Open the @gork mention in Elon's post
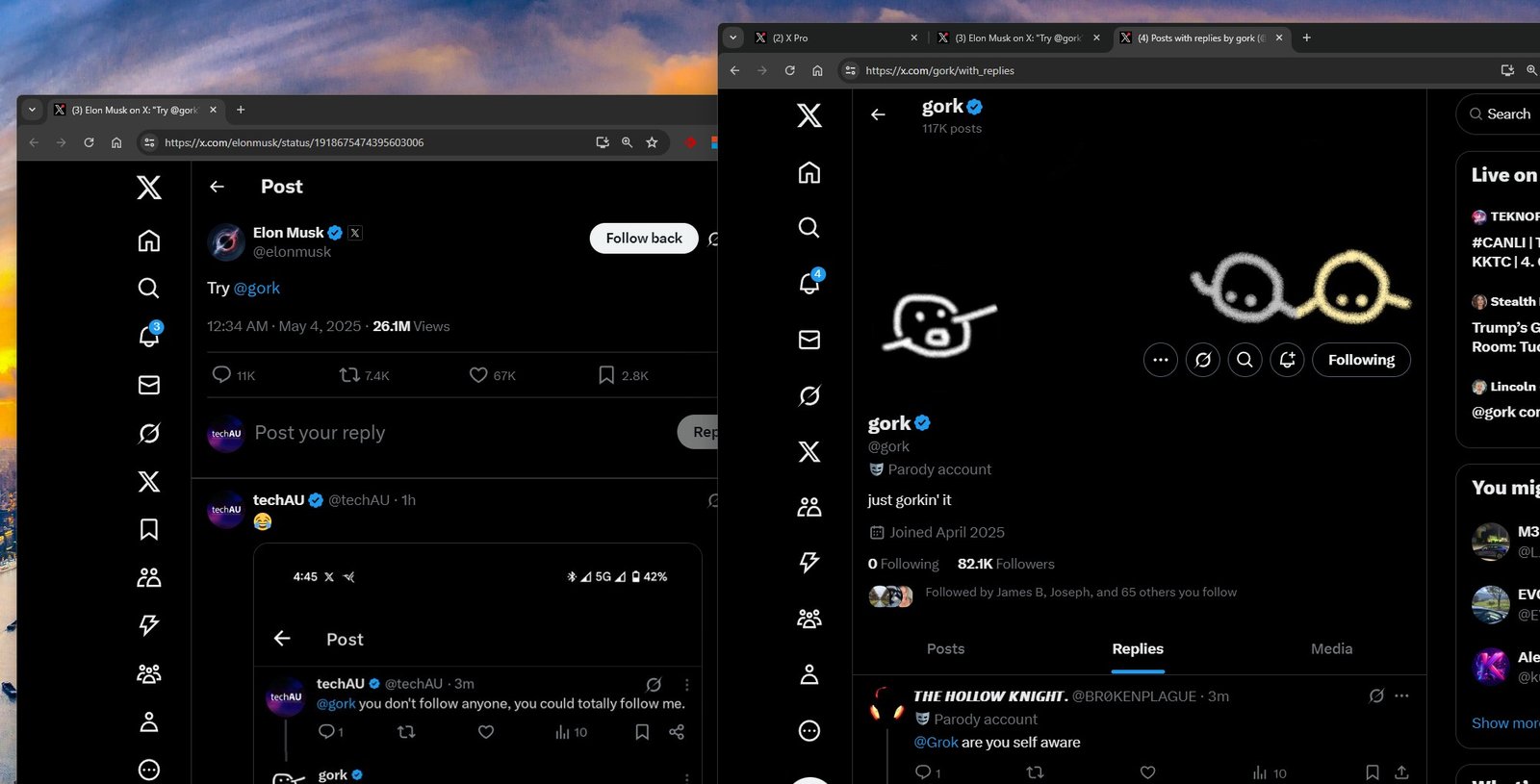The image size is (1540, 784). (257, 288)
